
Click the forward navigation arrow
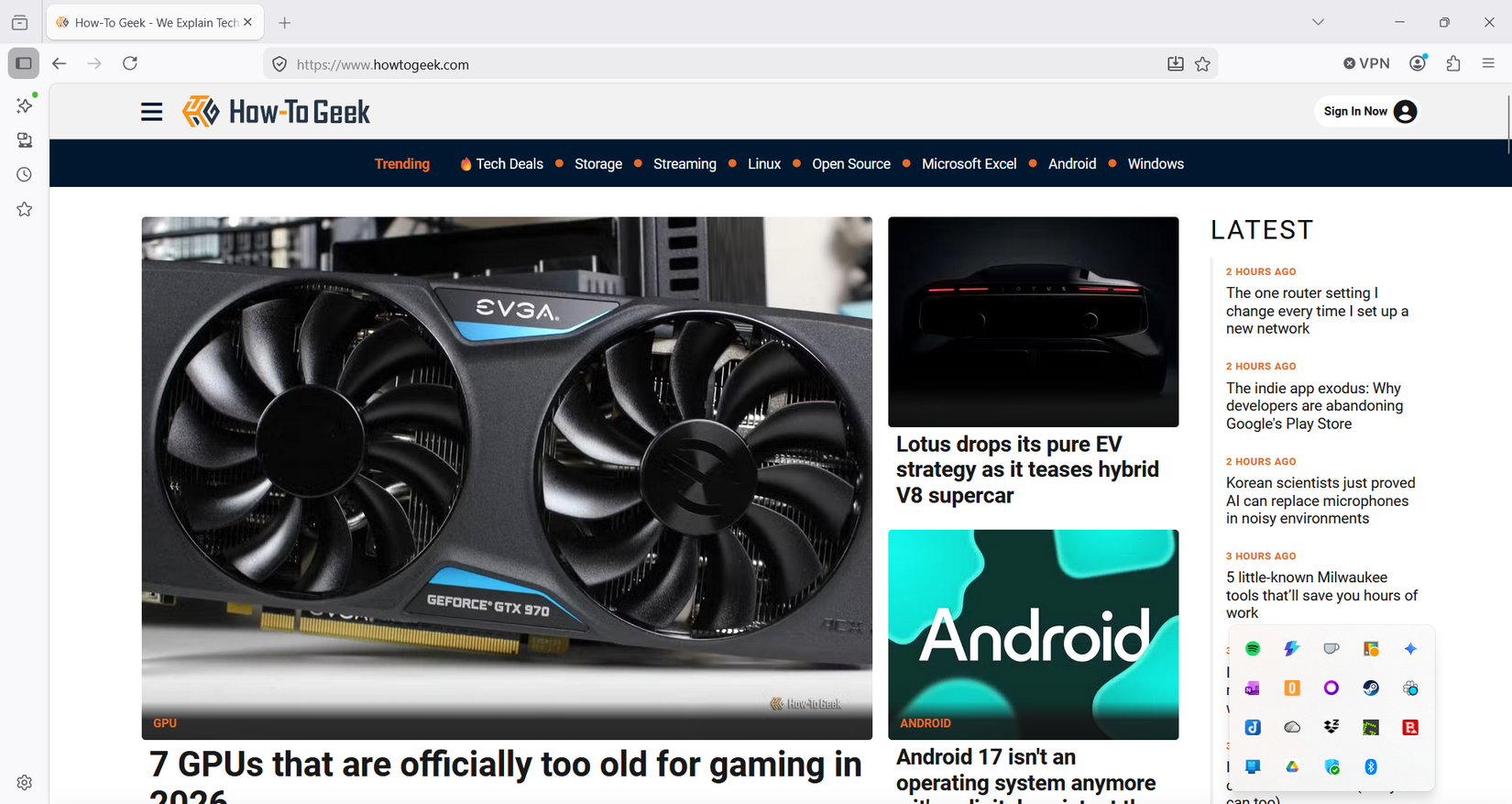(94, 63)
